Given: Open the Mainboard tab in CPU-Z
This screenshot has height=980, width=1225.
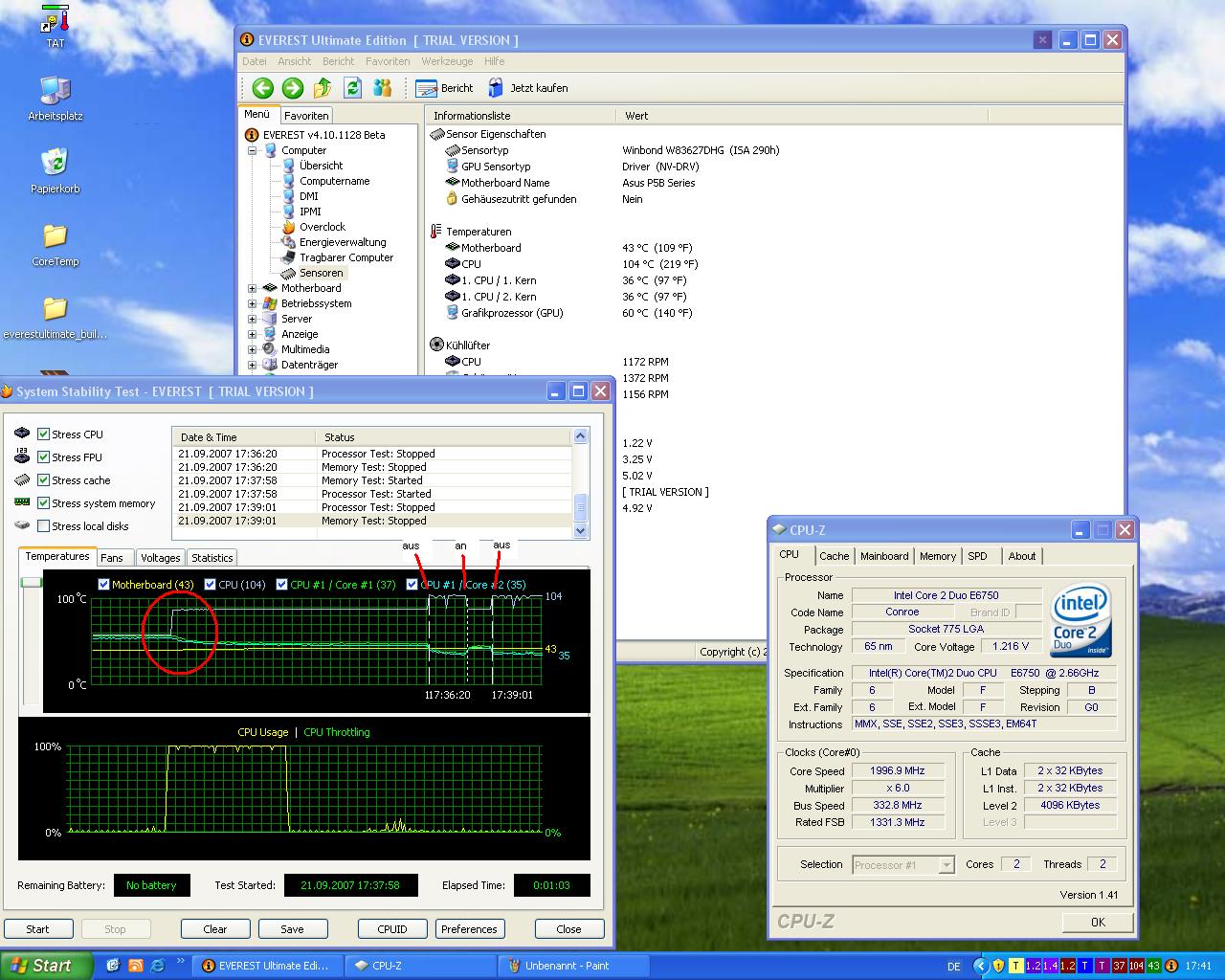Looking at the screenshot, I should tap(884, 556).
